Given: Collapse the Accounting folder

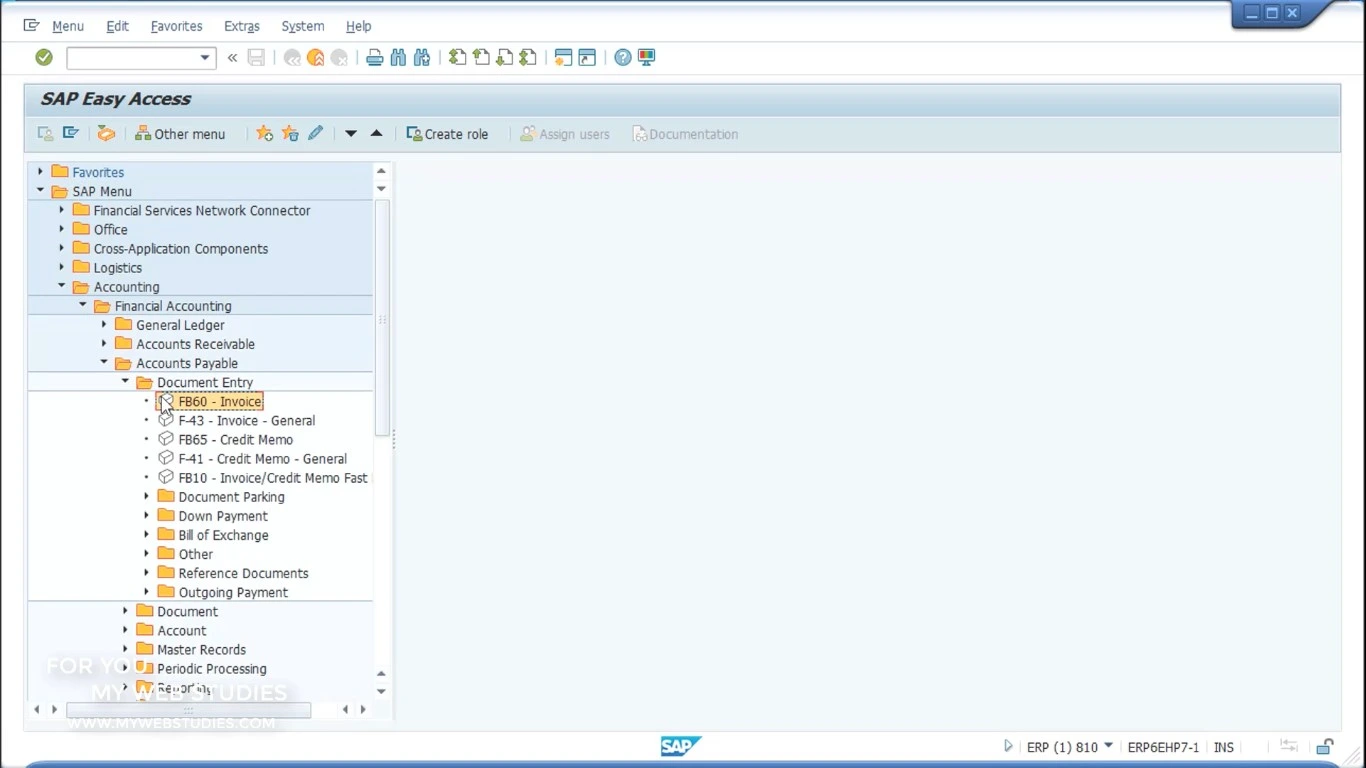Looking at the screenshot, I should click(61, 286).
